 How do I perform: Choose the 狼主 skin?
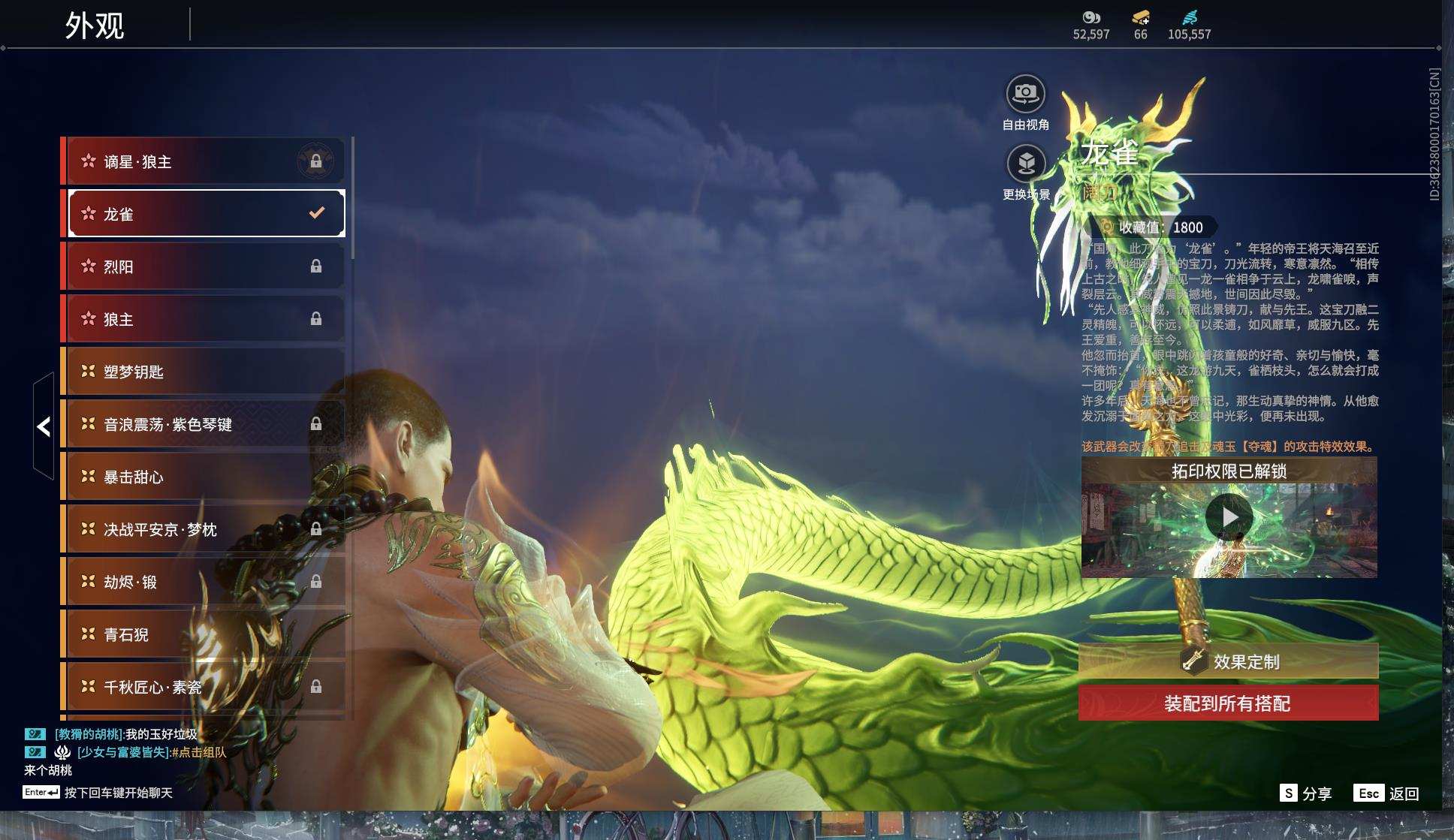(x=203, y=319)
